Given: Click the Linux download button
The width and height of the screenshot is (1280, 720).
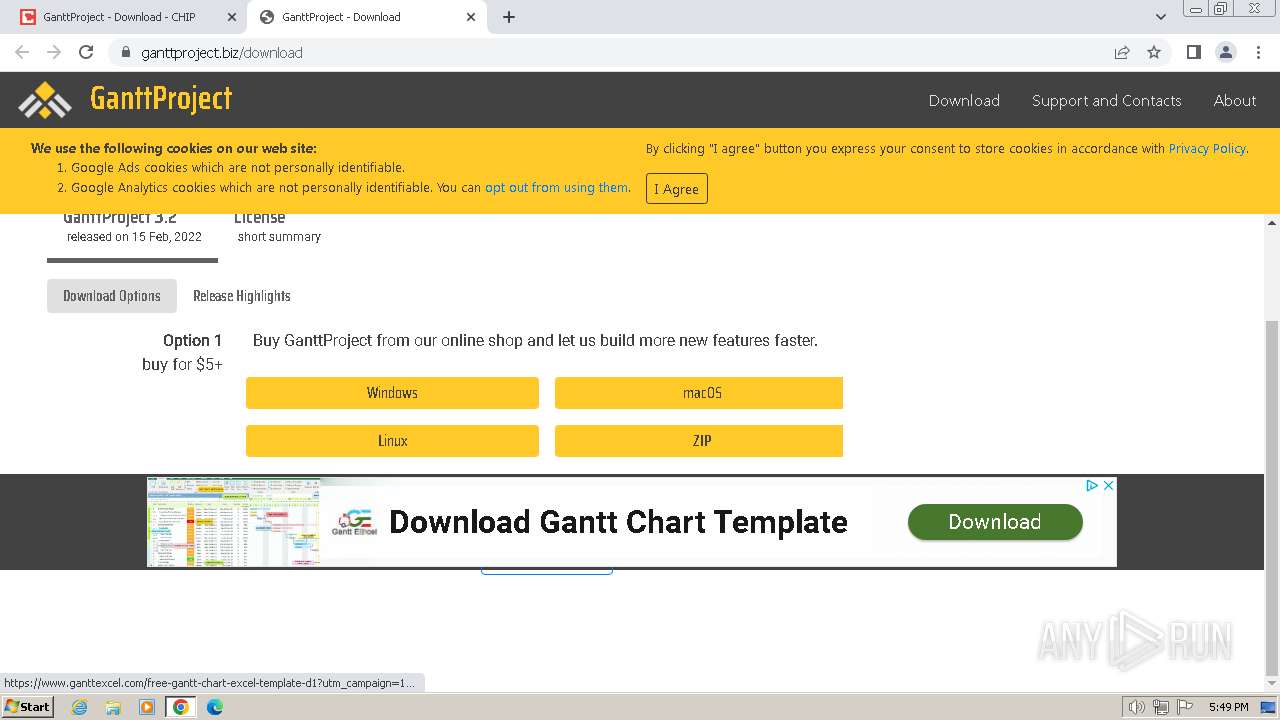Looking at the screenshot, I should click(392, 441).
